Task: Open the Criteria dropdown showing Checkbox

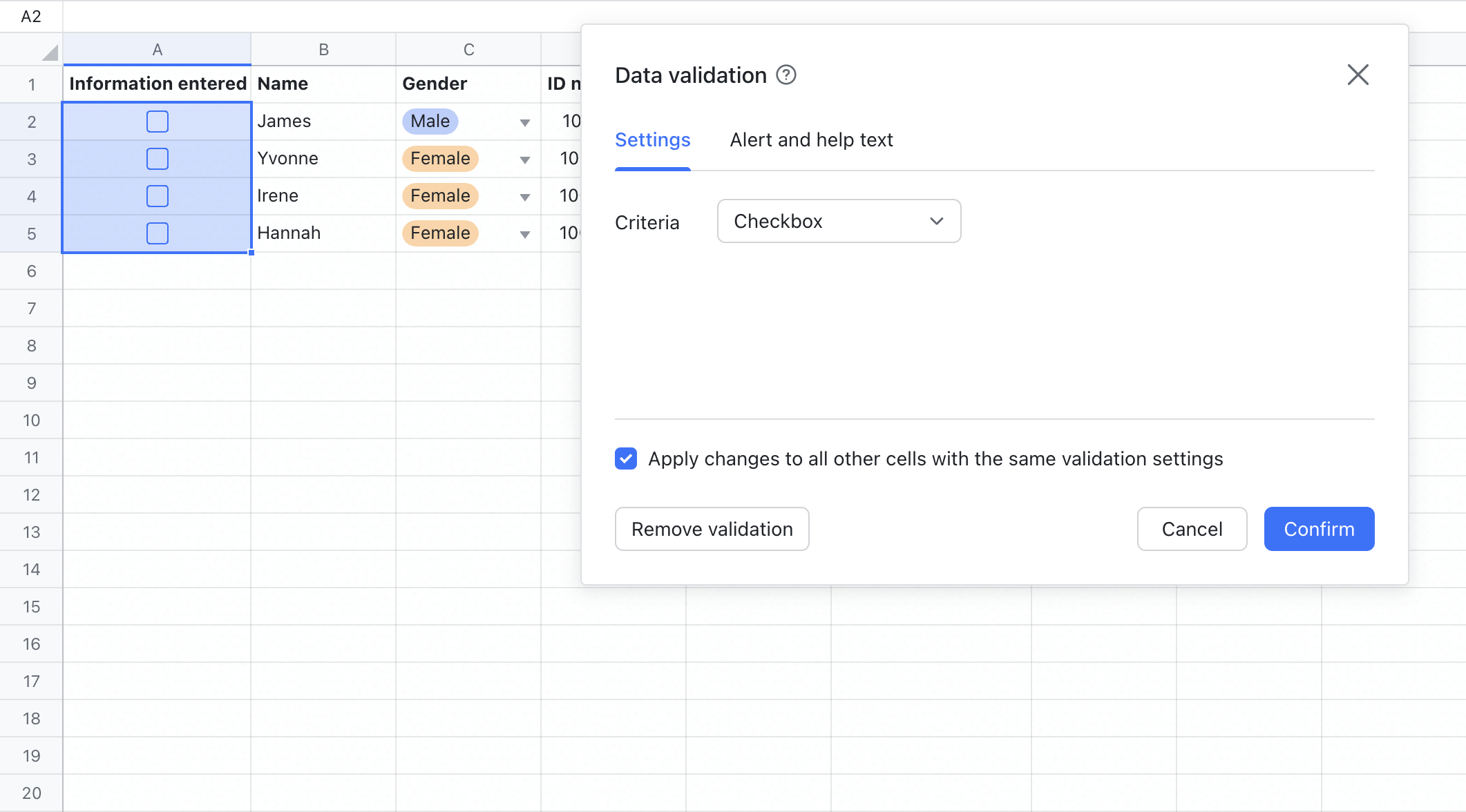Action: pyautogui.click(x=838, y=221)
